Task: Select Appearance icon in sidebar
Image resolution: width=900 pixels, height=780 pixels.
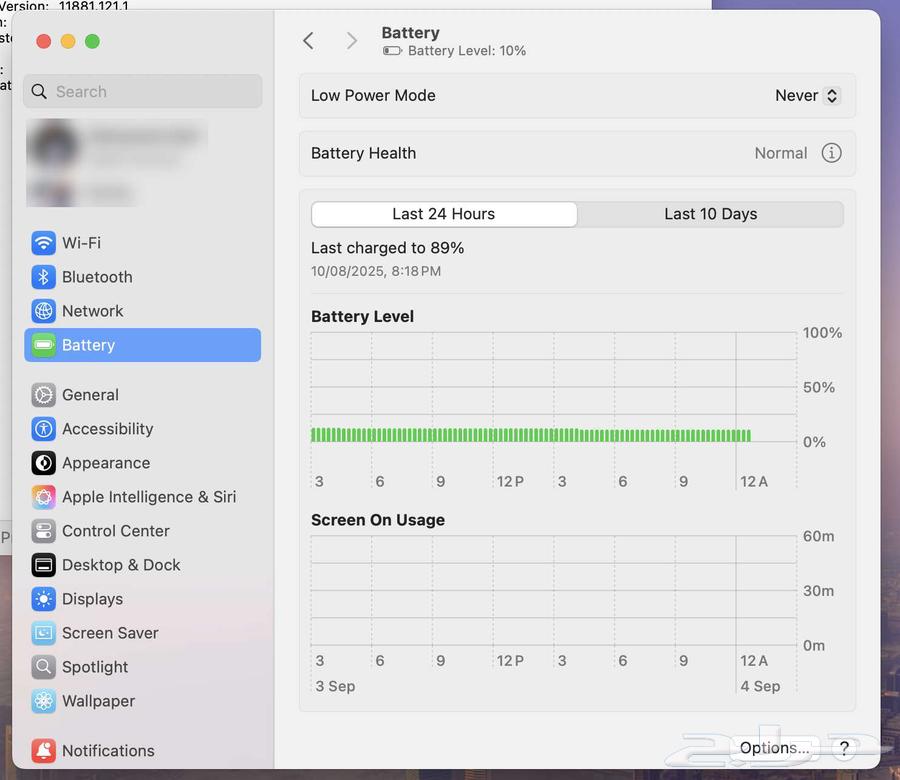Action: coord(43,463)
